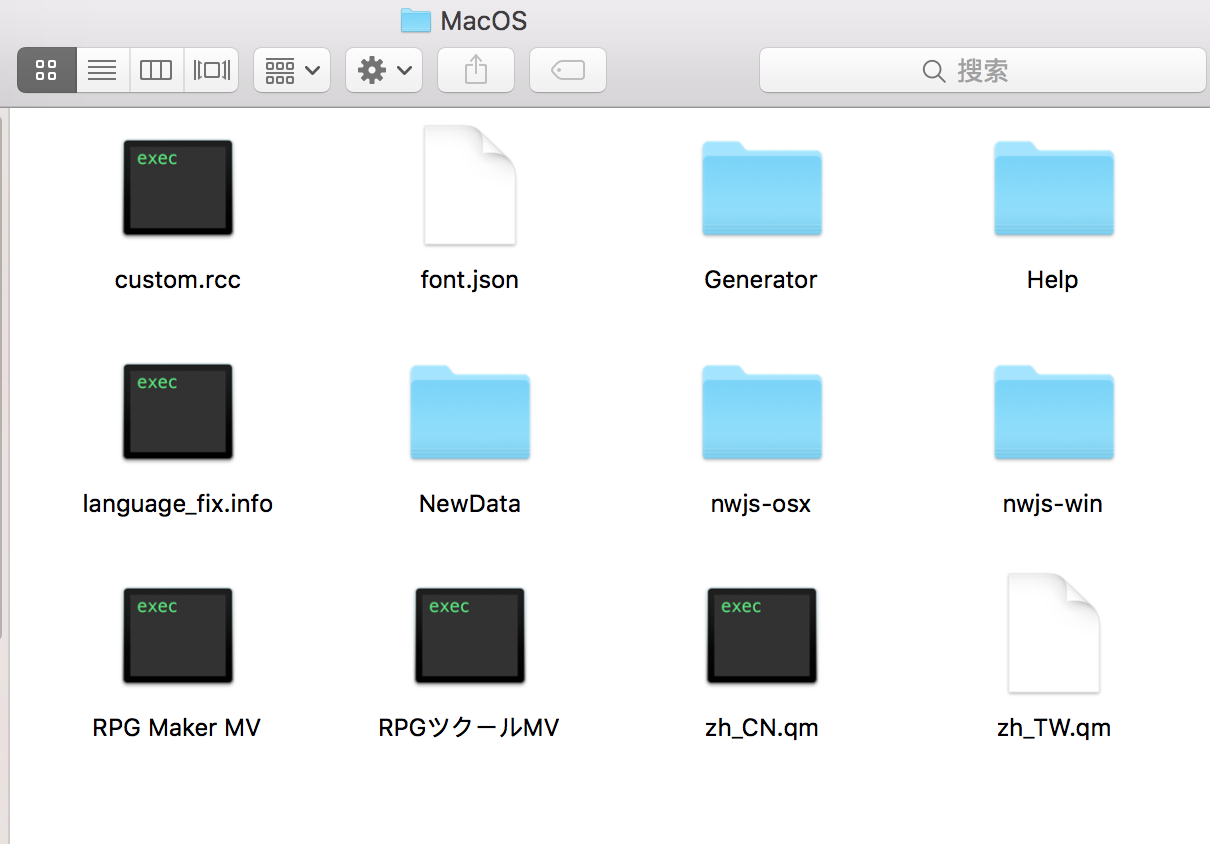Click the Edit Tags toolbar button
Viewport: 1210px width, 844px height.
tap(568, 70)
